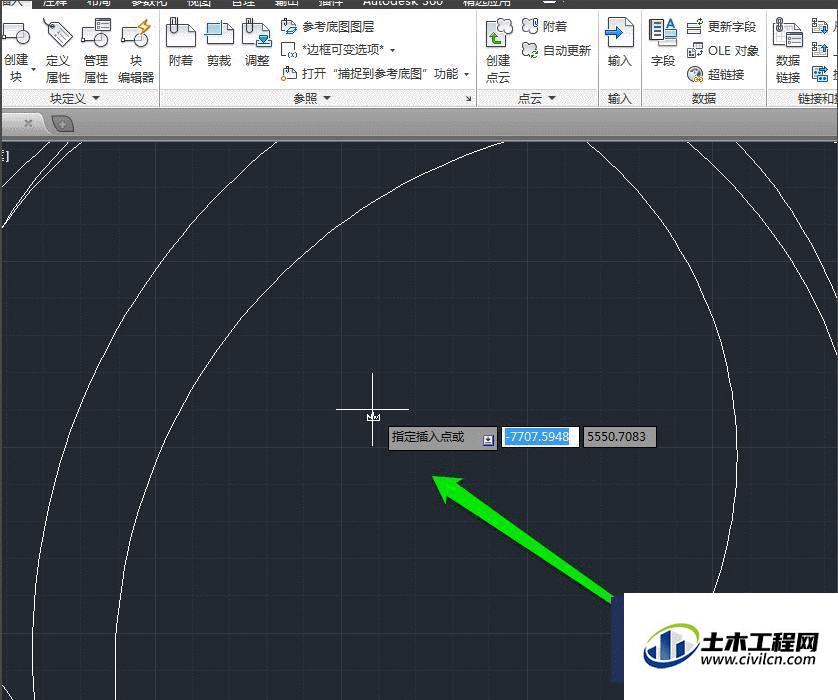Click the X coordinate field -7707.5948
Image resolution: width=838 pixels, height=700 pixels.
(x=540, y=437)
